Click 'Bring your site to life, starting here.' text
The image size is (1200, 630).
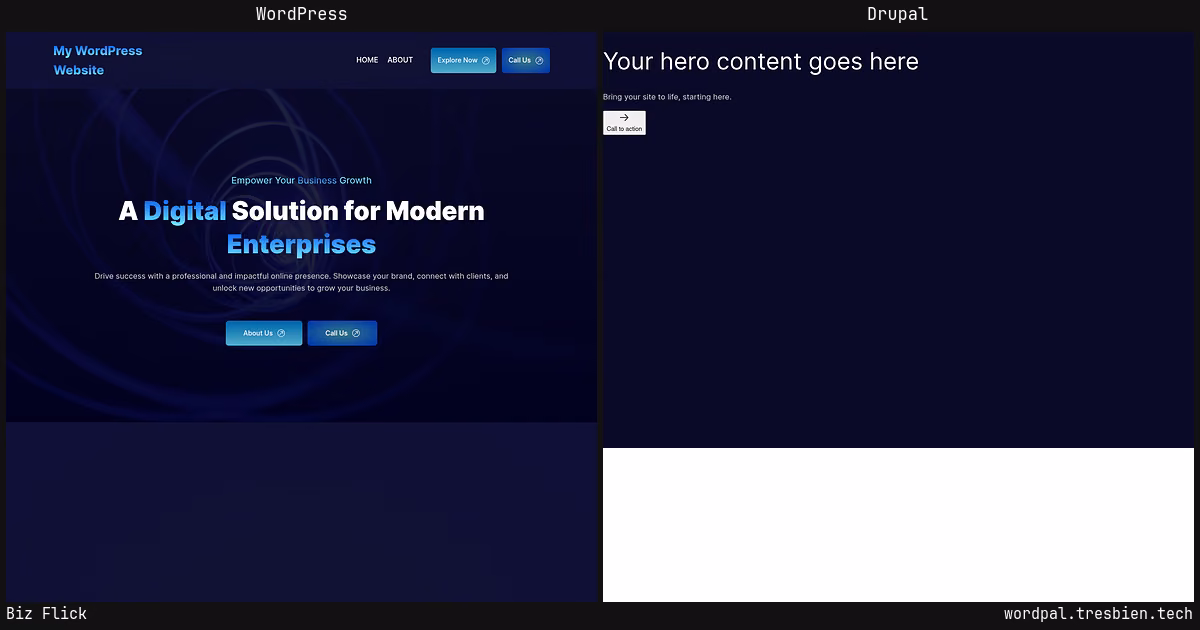tap(667, 97)
